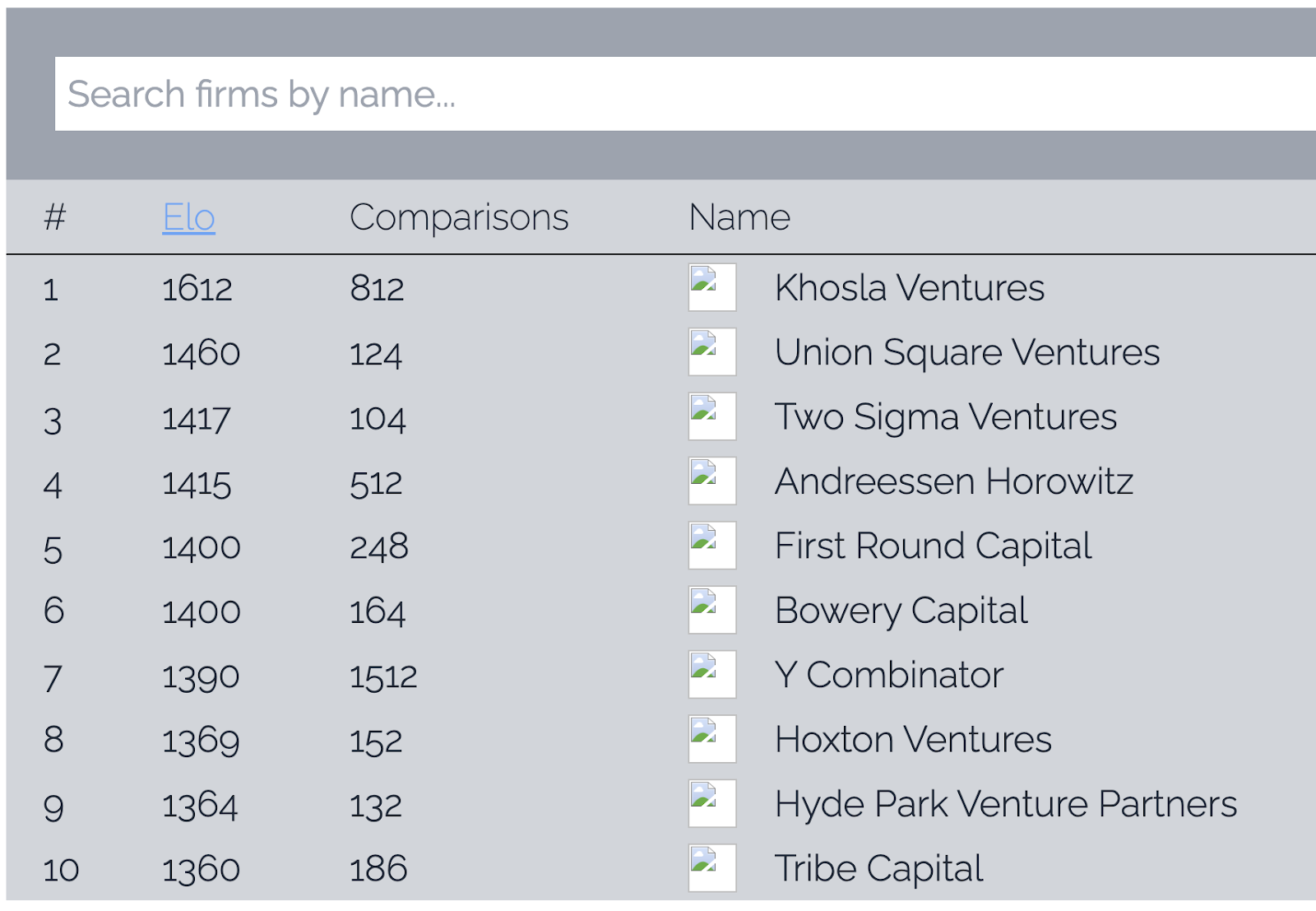Click the Tribe Capital logo icon

point(712,868)
